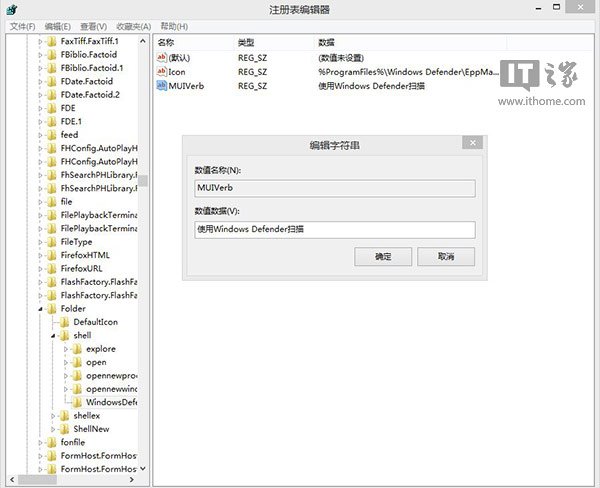Click the MUIVerb string value icon

point(164,87)
